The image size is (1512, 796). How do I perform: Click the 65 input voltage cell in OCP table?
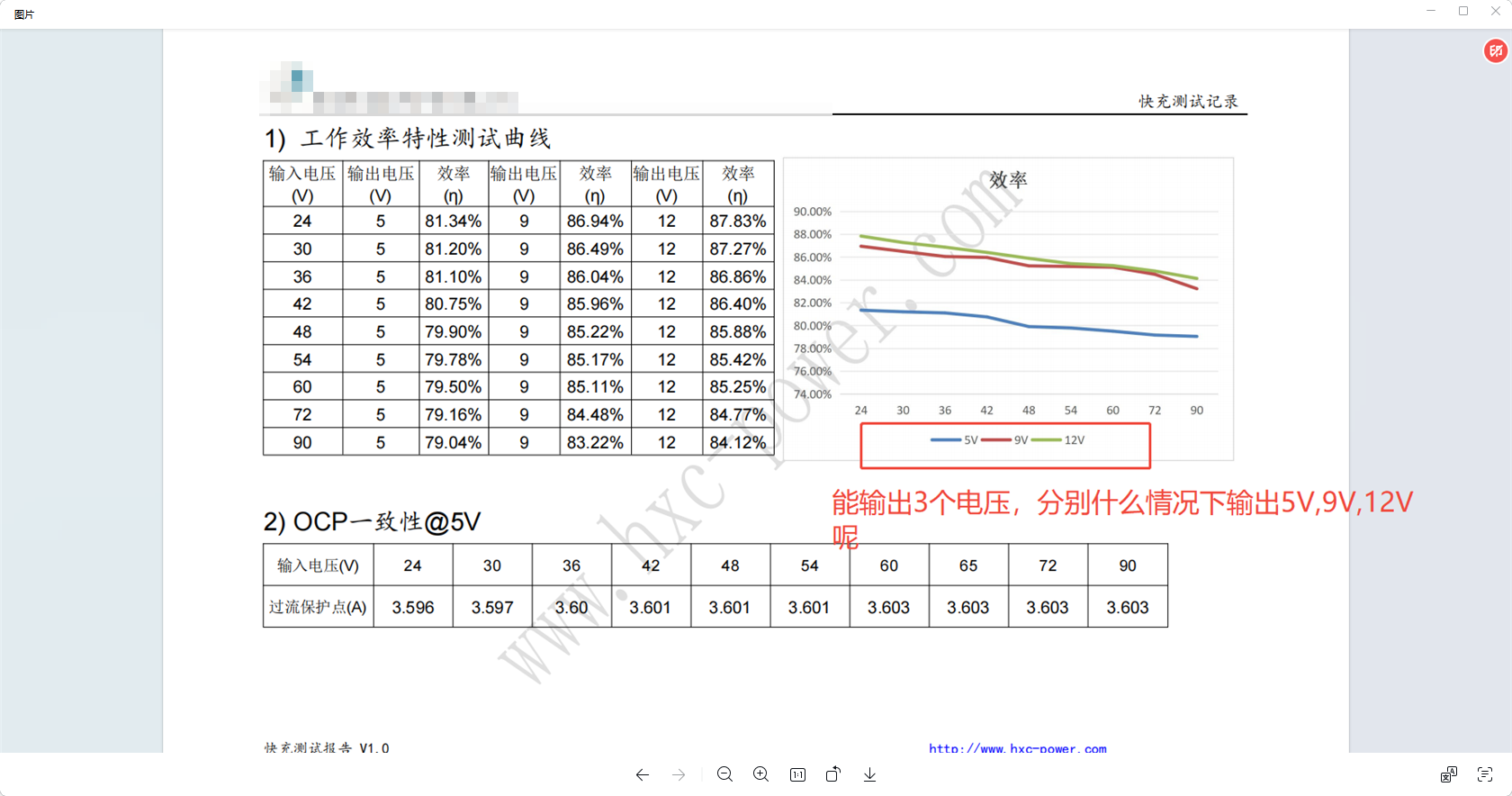pos(968,565)
